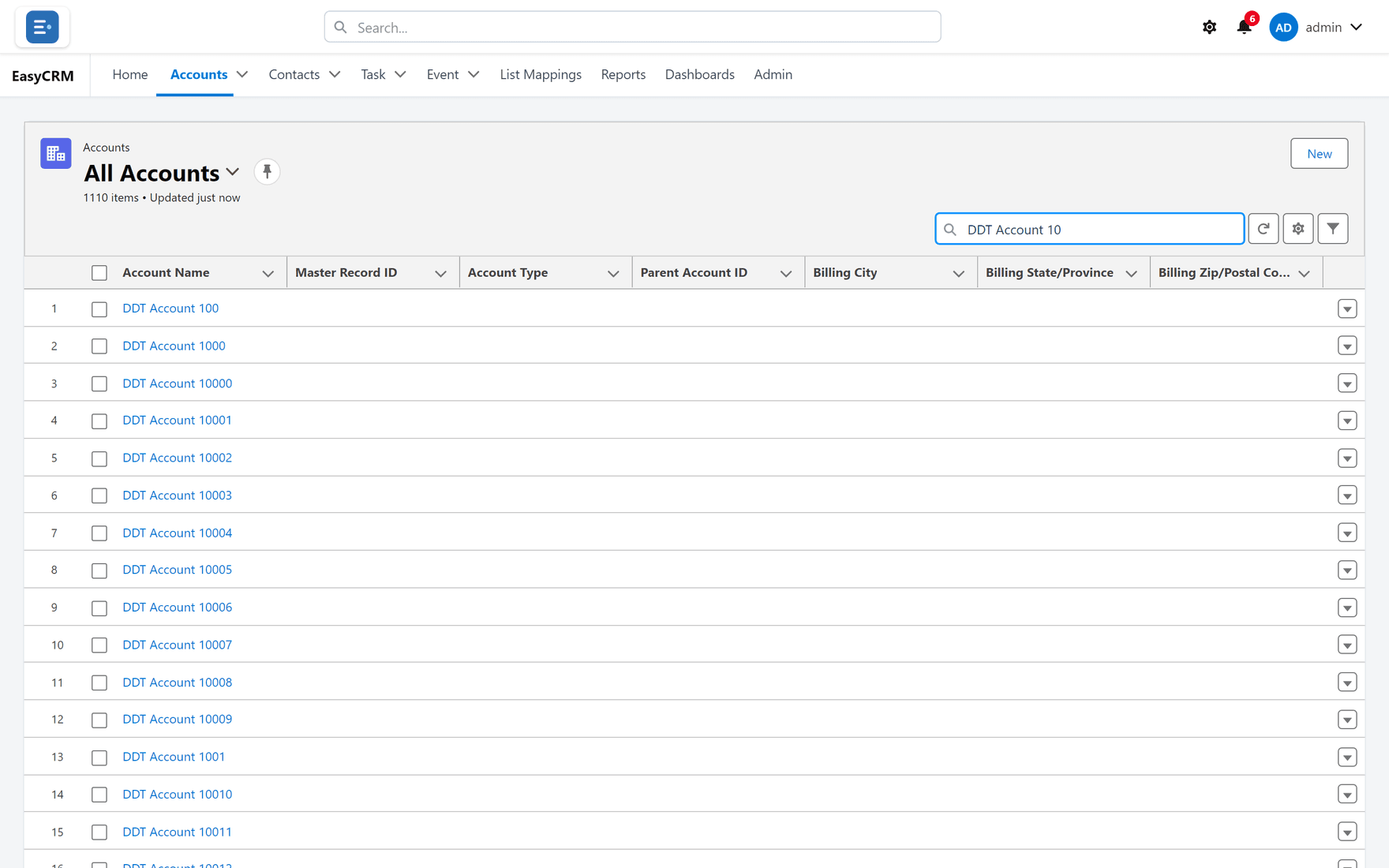Click search icon in list search box
This screenshot has height=868, width=1389.
pyautogui.click(x=950, y=230)
